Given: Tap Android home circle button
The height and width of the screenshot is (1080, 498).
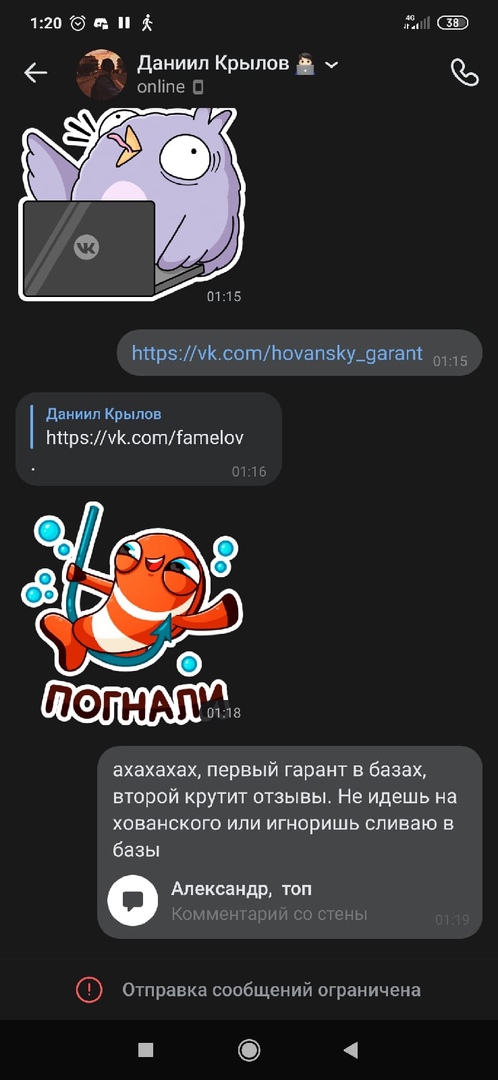Looking at the screenshot, I should pyautogui.click(x=249, y=1049).
